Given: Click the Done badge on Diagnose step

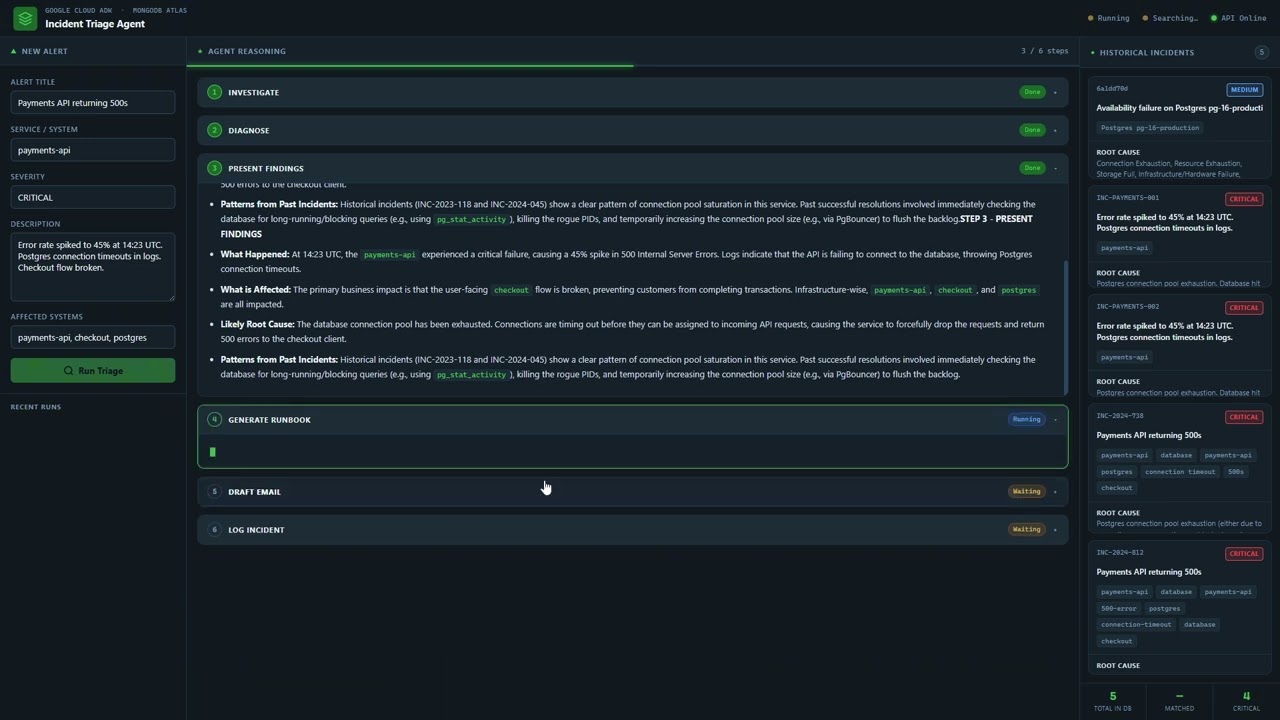Looking at the screenshot, I should point(1032,130).
